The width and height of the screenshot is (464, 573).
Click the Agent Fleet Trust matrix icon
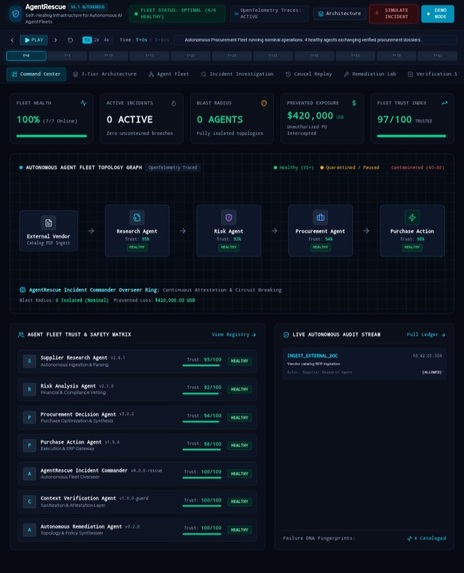[x=21, y=334]
